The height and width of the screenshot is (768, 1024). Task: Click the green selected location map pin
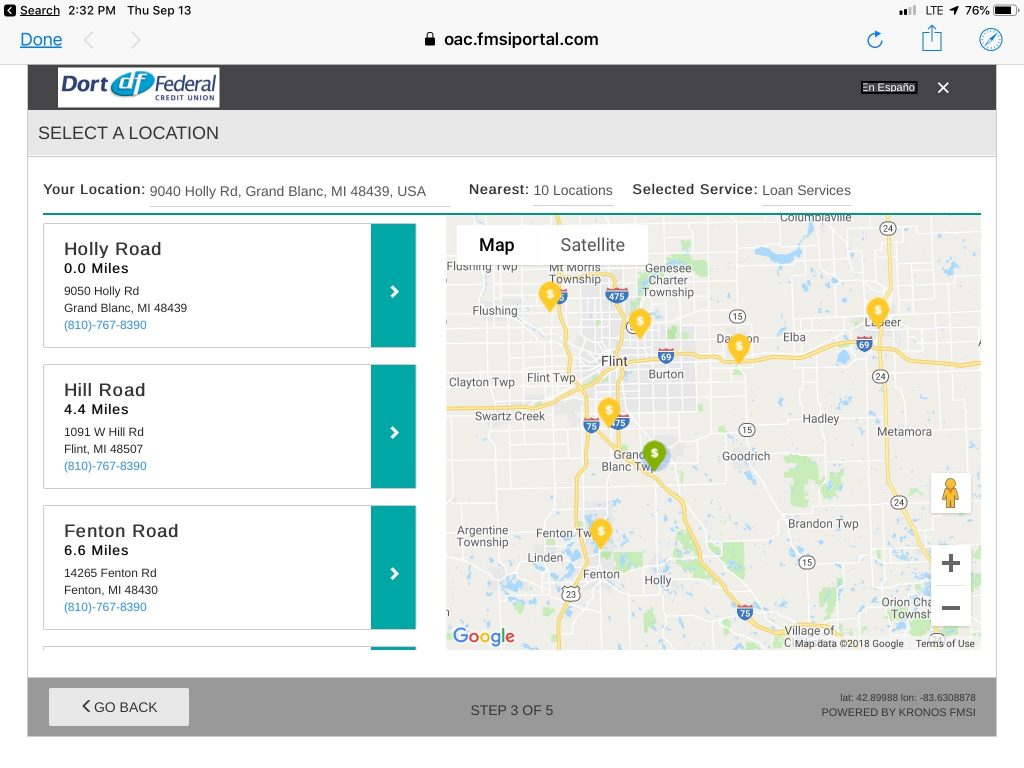tap(654, 455)
